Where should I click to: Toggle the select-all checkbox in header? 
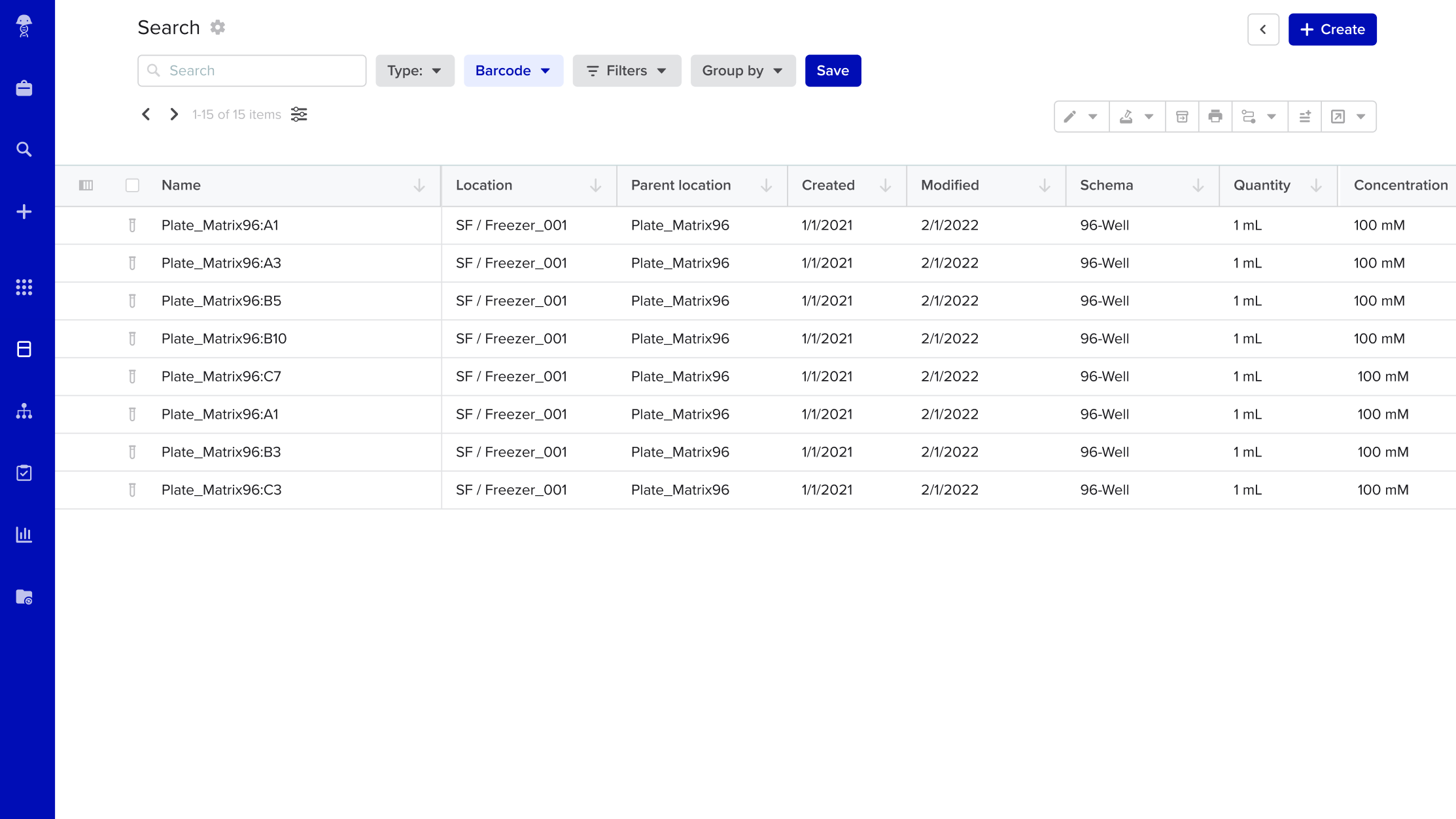coord(132,185)
